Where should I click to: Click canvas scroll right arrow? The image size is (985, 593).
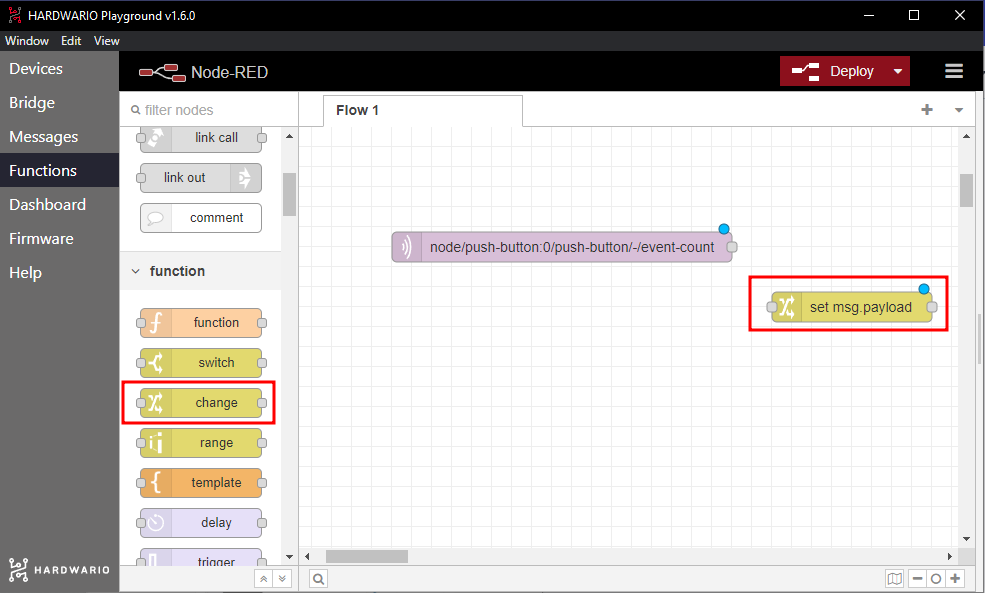pos(950,557)
